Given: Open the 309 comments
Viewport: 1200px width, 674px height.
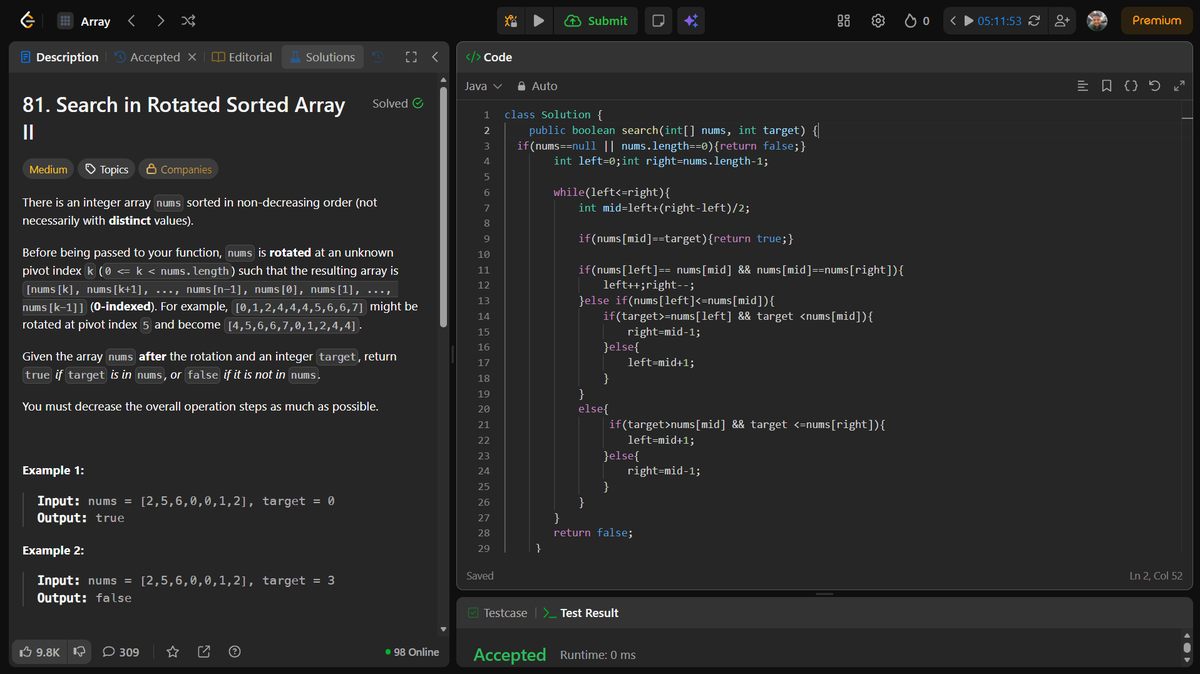Looking at the screenshot, I should click(120, 652).
